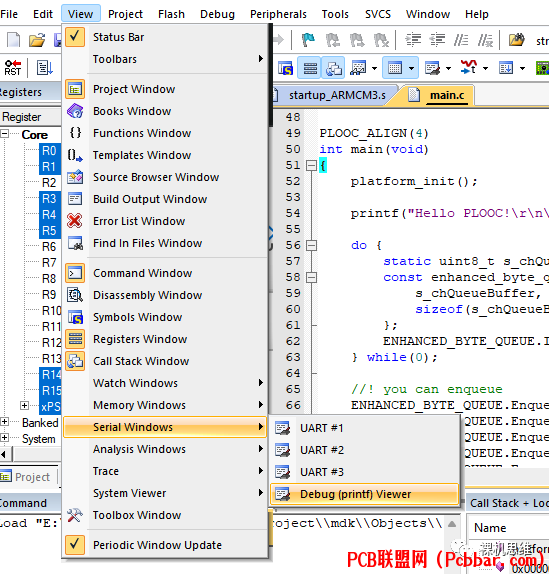549x574 pixels.
Task: Switch to startup_ARMCM3.s tab
Action: tap(337, 95)
